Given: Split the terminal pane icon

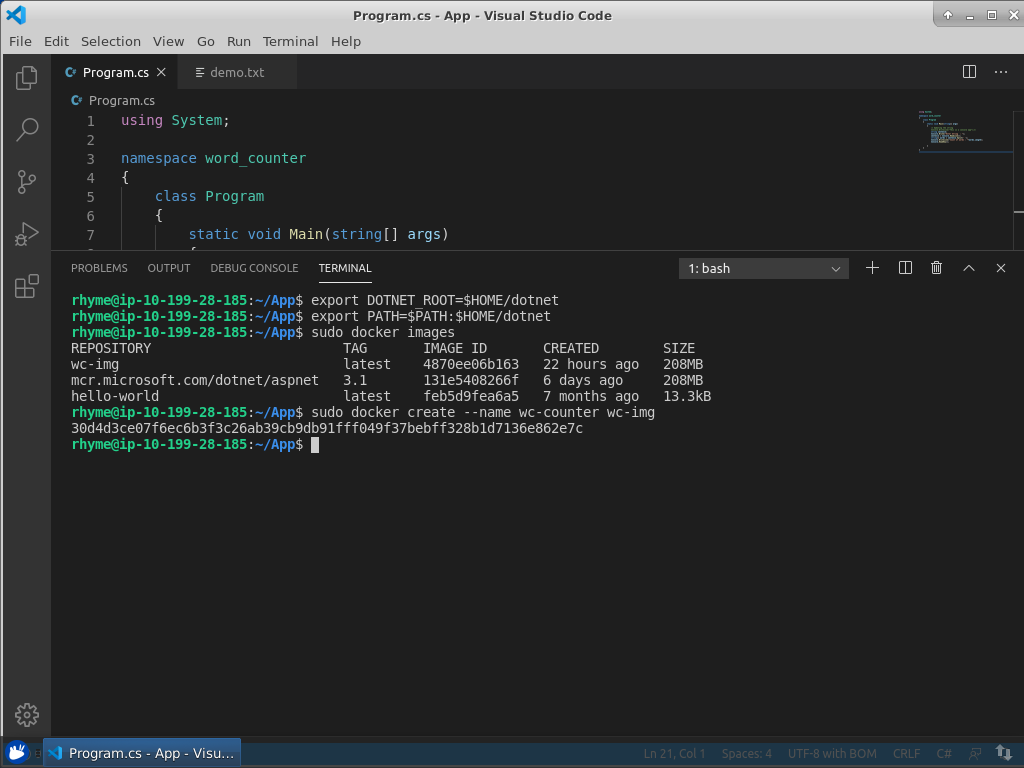Looking at the screenshot, I should pos(904,268).
